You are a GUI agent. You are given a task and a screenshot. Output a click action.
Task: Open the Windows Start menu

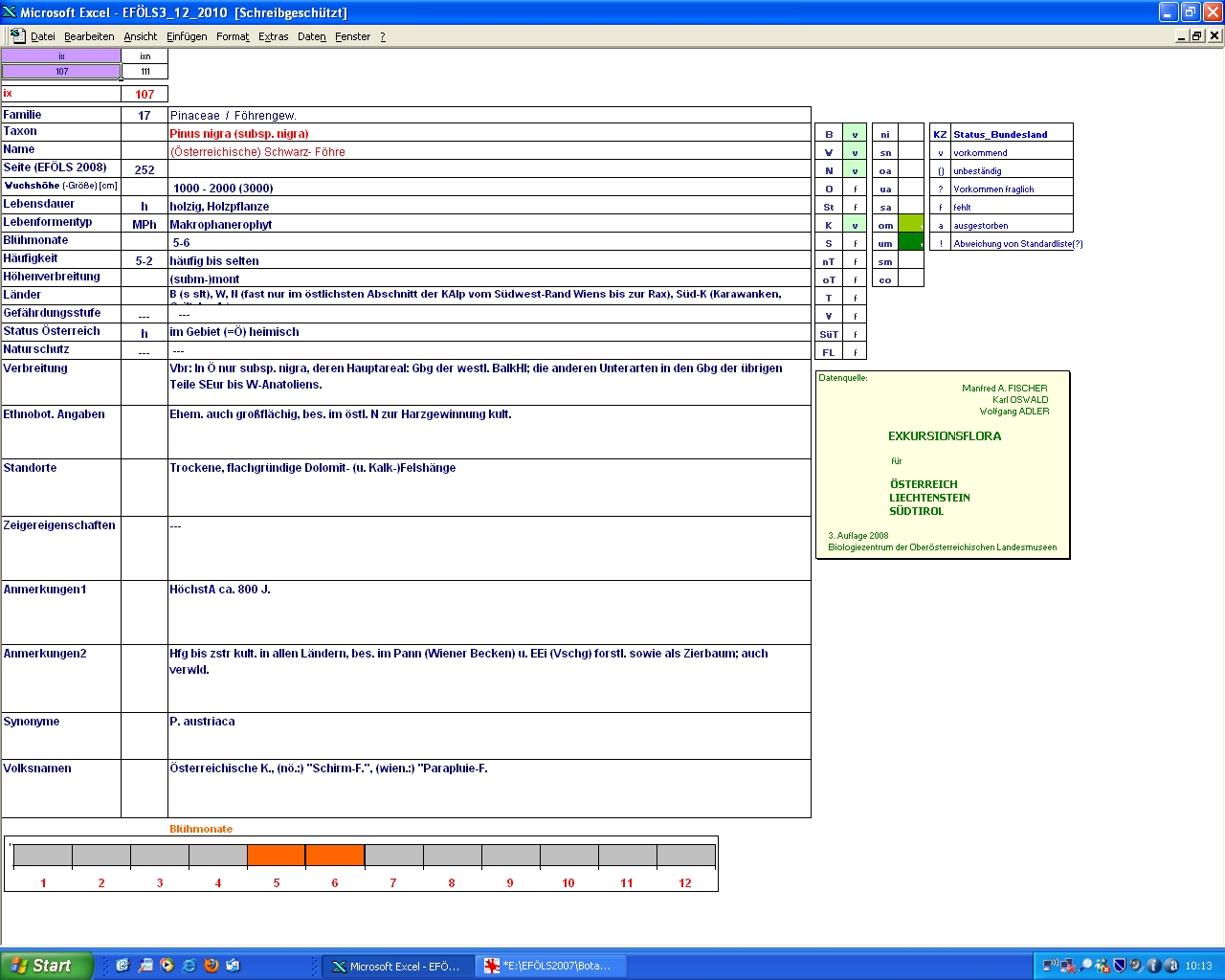pos(47,966)
